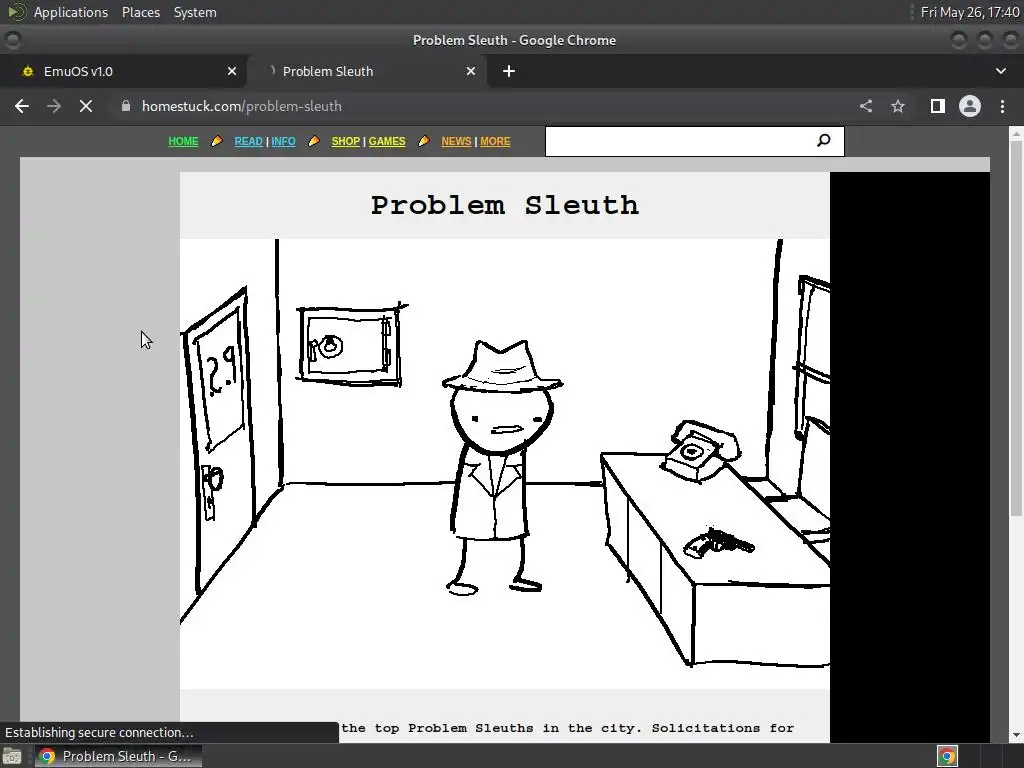Open Chrome's three-dot menu
This screenshot has width=1024, height=768.
pos(1002,106)
